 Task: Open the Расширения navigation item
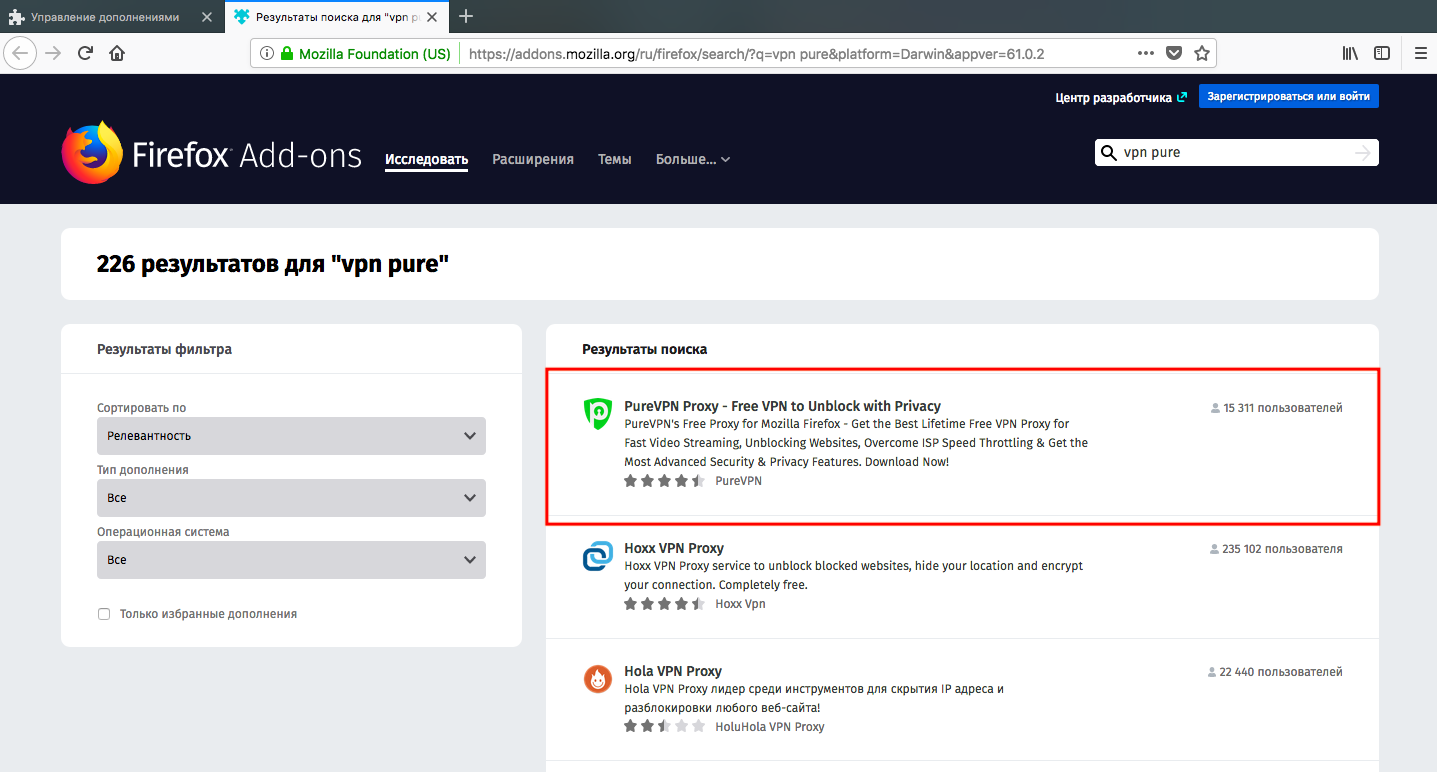tap(533, 159)
